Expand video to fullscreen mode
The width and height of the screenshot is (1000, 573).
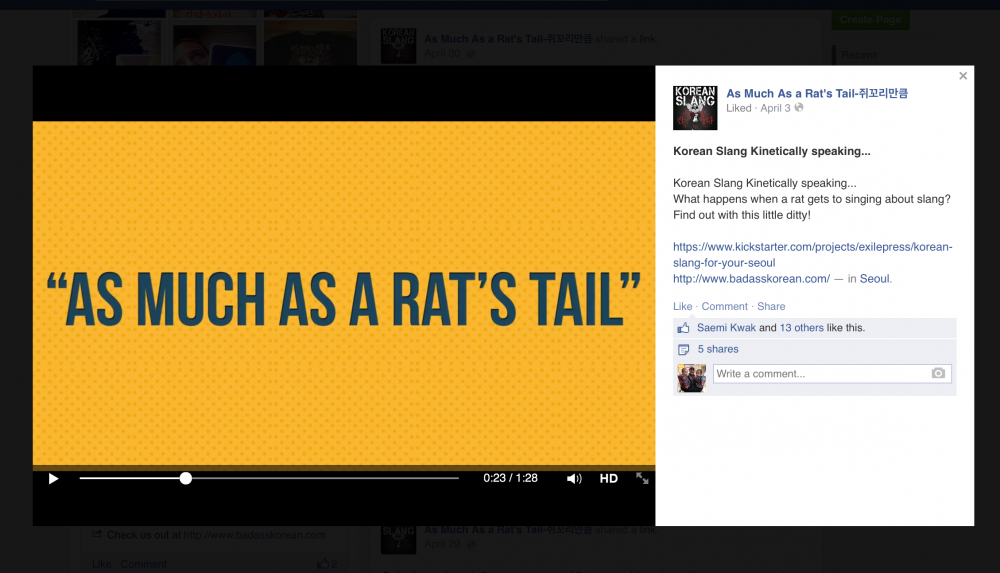point(642,479)
